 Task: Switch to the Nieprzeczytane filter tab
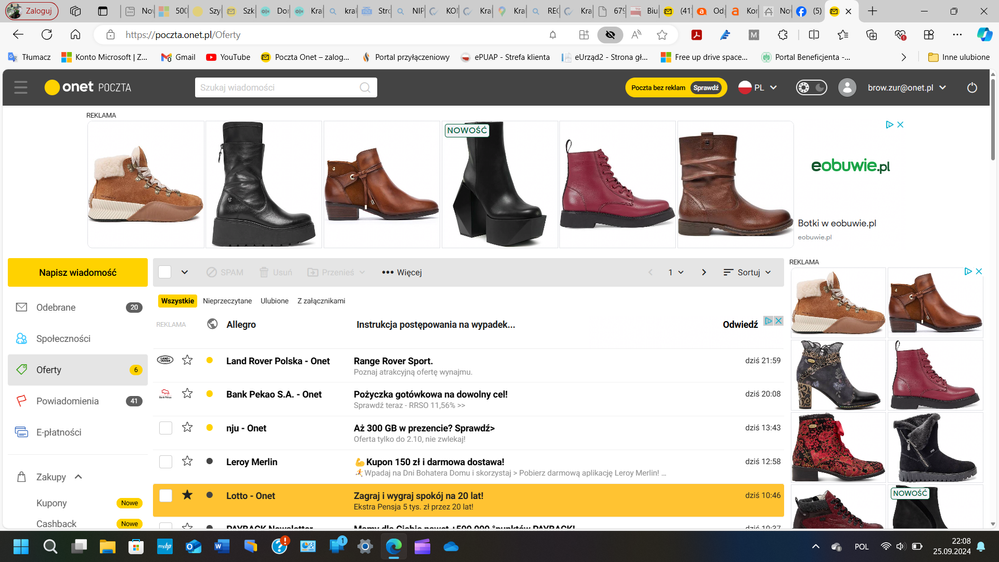pos(227,301)
